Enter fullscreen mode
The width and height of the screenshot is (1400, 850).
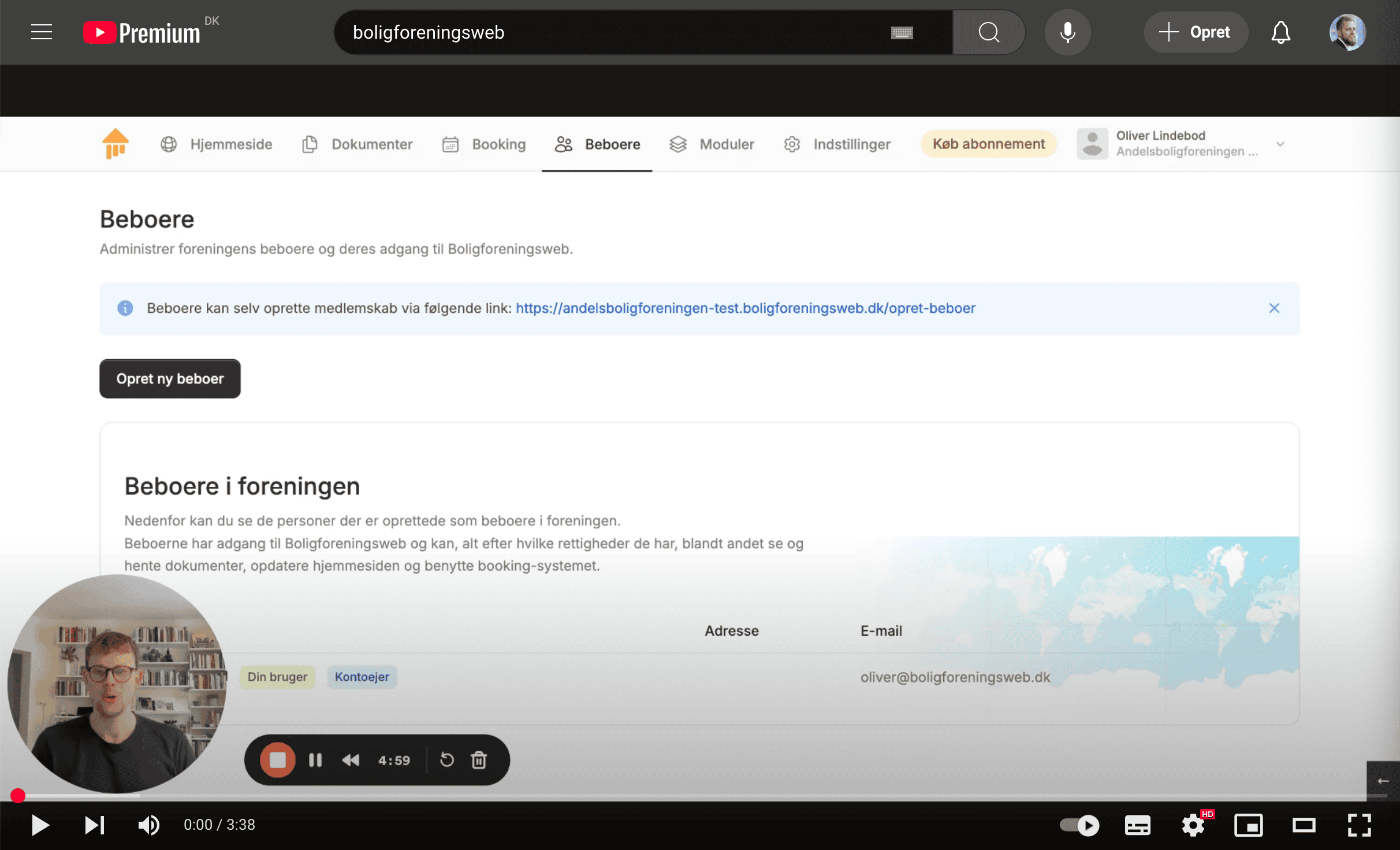click(1359, 825)
